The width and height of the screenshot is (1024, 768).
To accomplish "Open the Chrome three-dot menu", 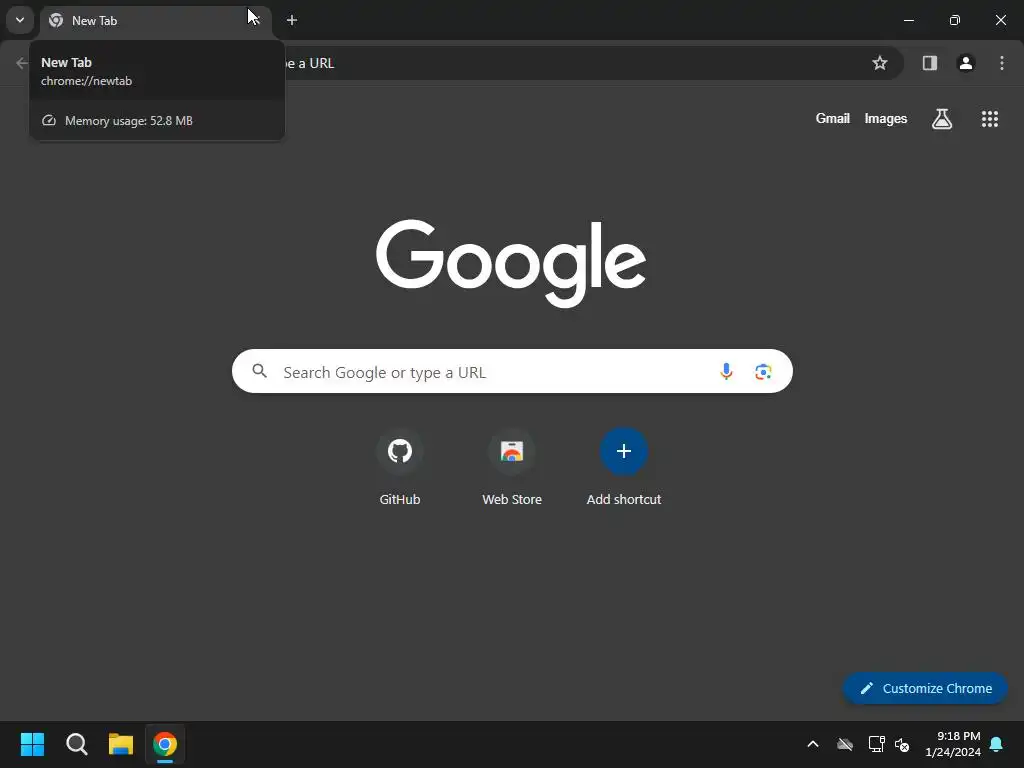I will (x=1001, y=63).
